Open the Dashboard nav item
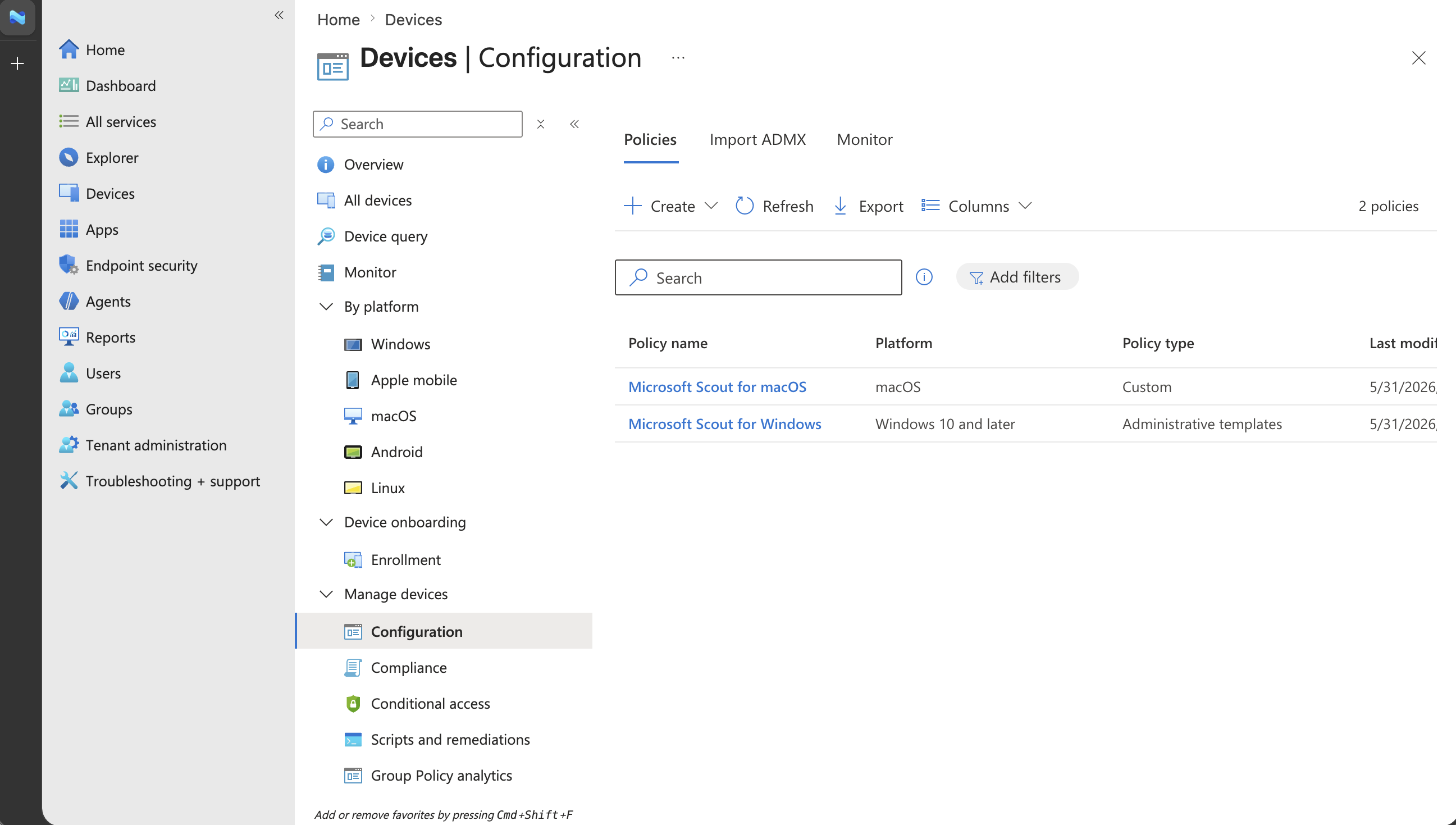1456x825 pixels. 107,85
